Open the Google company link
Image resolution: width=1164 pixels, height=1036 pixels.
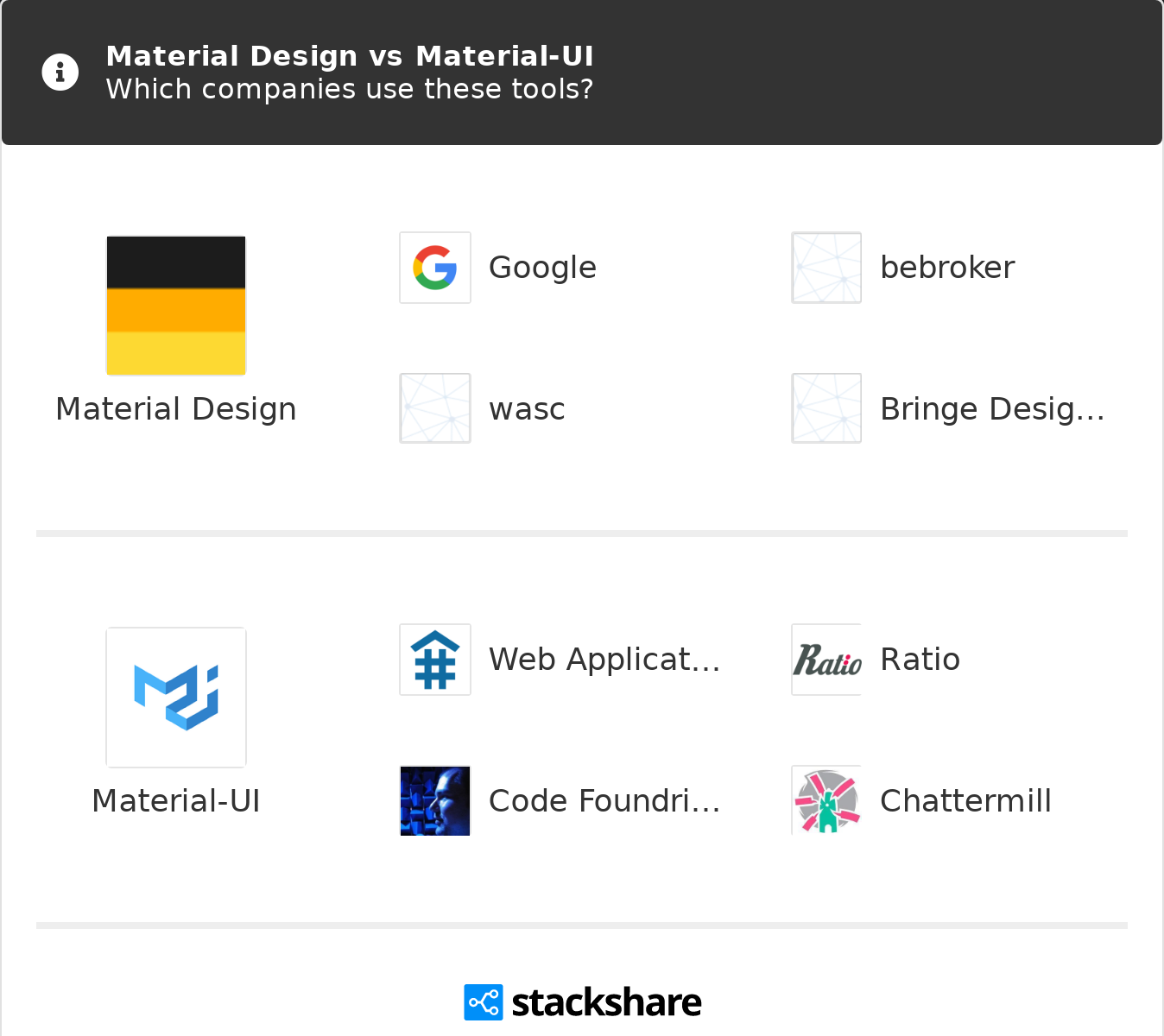[542, 268]
